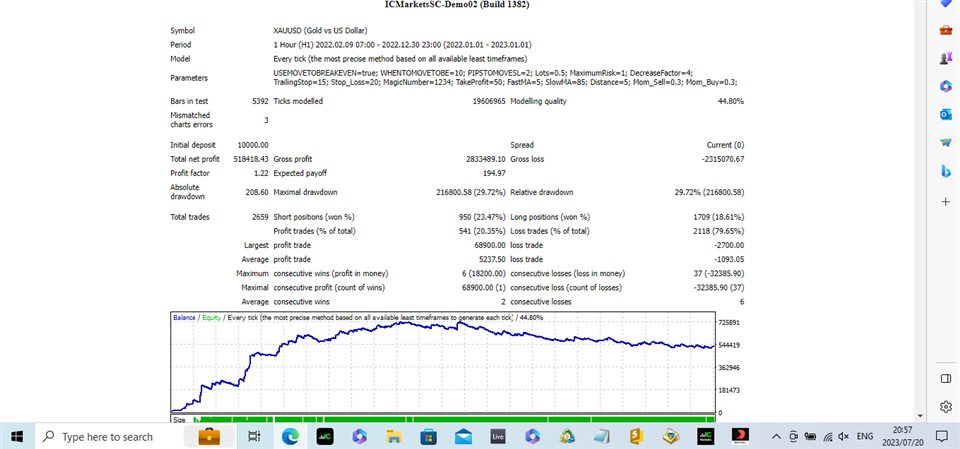The width and height of the screenshot is (960, 449).
Task: Open the Edge sidebar Tools briefcase icon
Action: 945,31
